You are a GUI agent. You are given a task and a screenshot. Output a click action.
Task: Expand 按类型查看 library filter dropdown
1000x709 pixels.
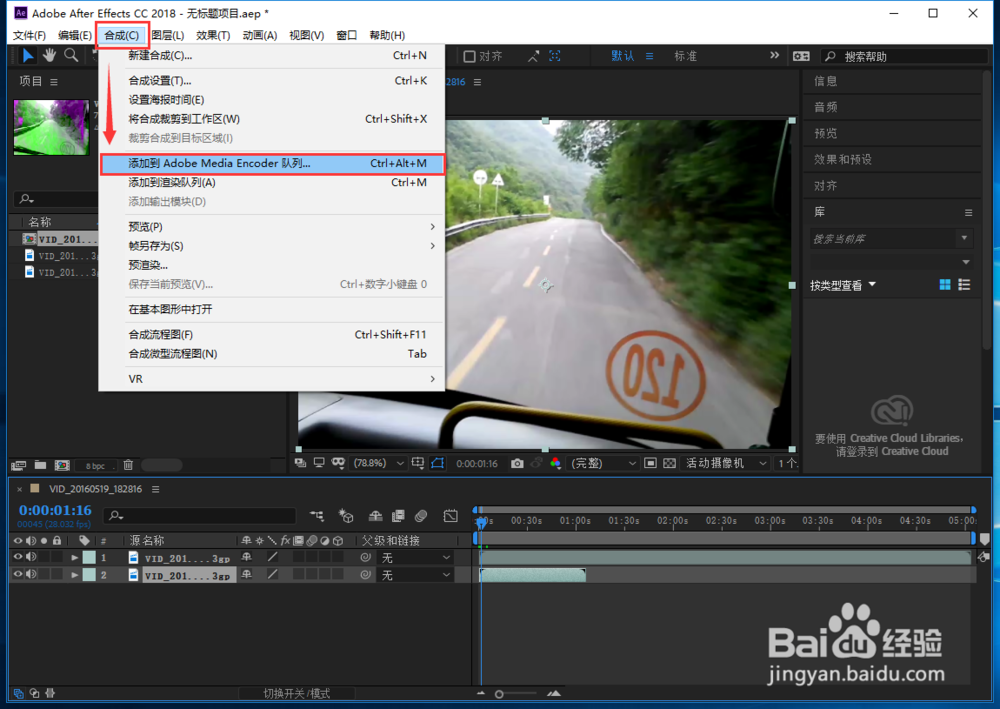[x=843, y=285]
